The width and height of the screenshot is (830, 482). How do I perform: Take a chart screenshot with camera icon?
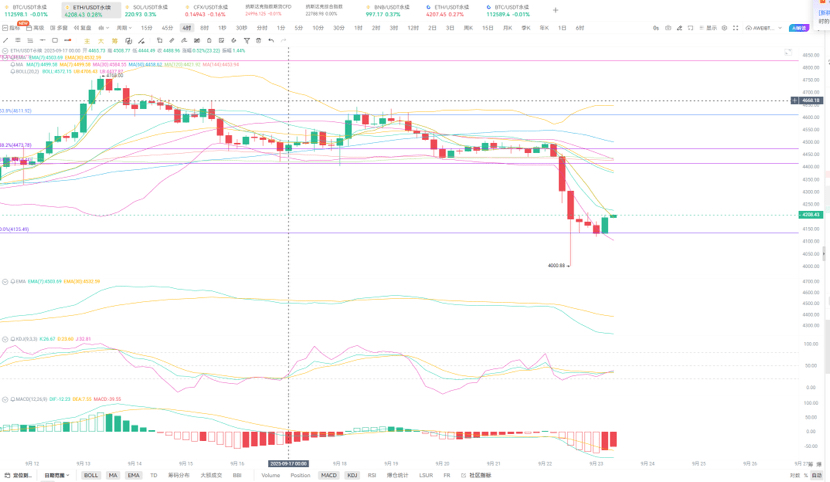coord(668,28)
